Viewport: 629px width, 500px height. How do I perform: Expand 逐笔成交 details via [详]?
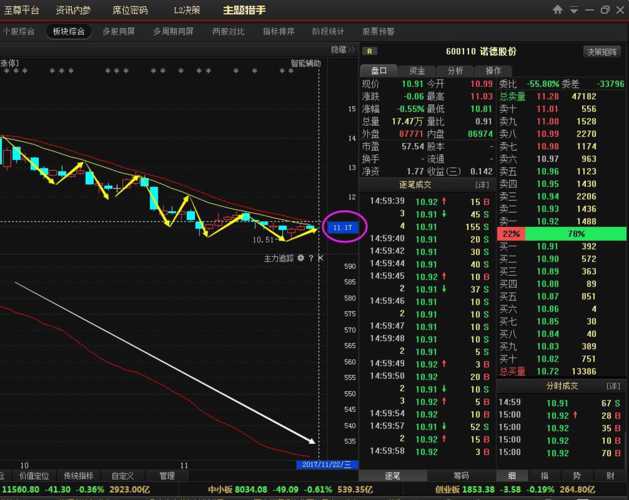tap(482, 185)
